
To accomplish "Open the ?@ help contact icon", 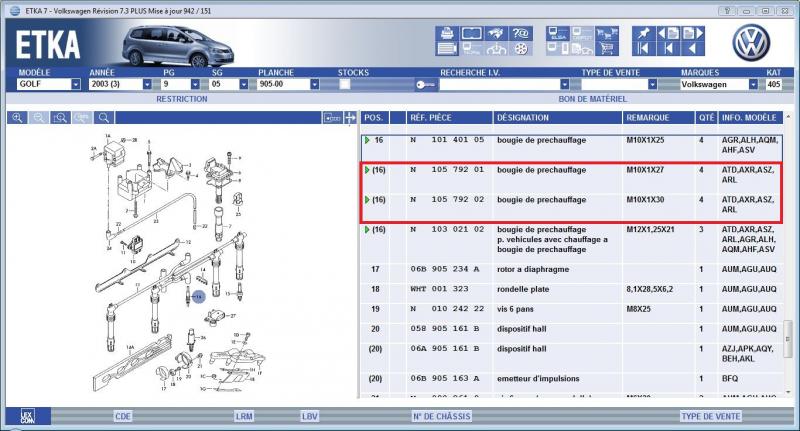I will 521,34.
